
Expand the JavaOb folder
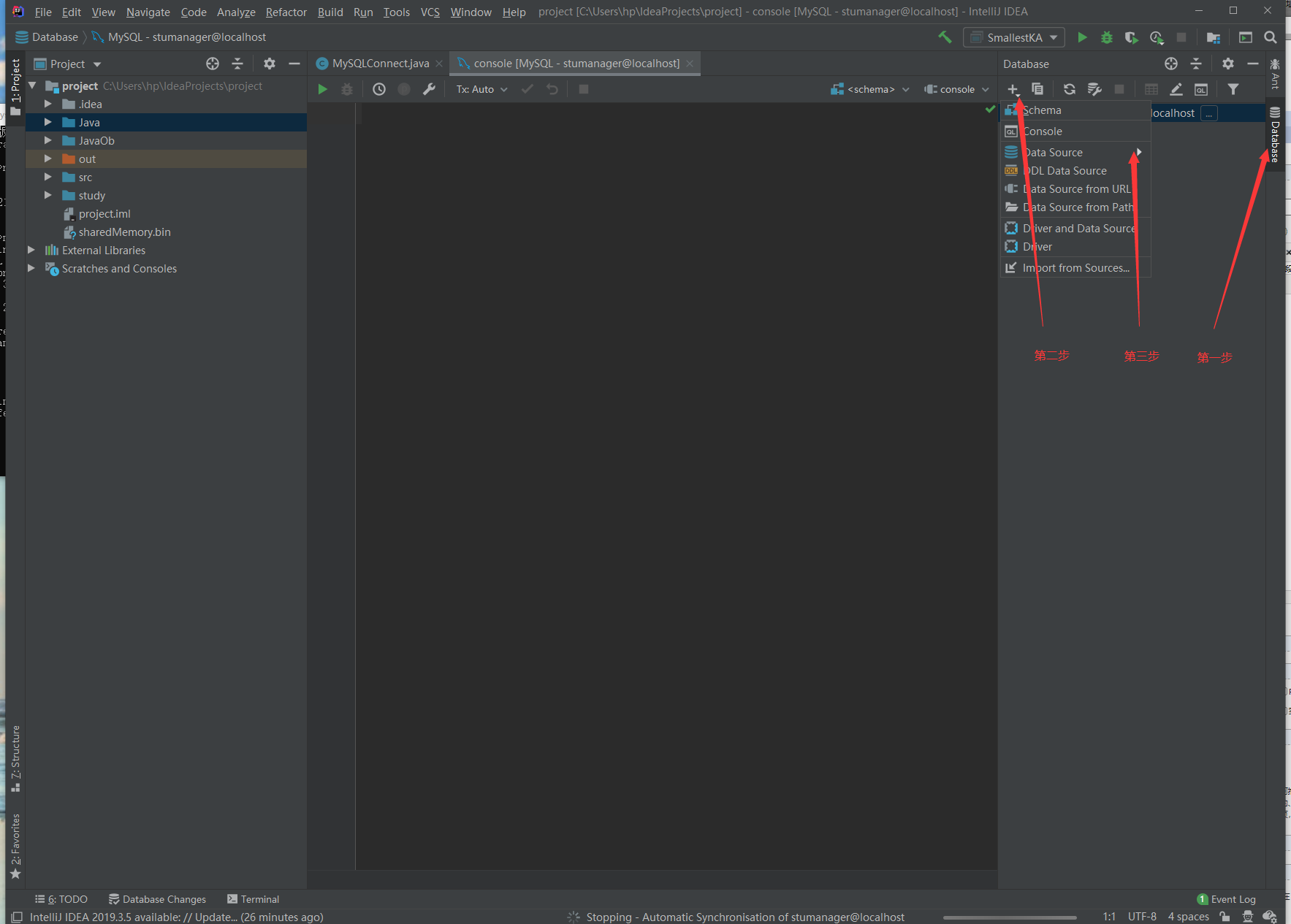coord(47,140)
